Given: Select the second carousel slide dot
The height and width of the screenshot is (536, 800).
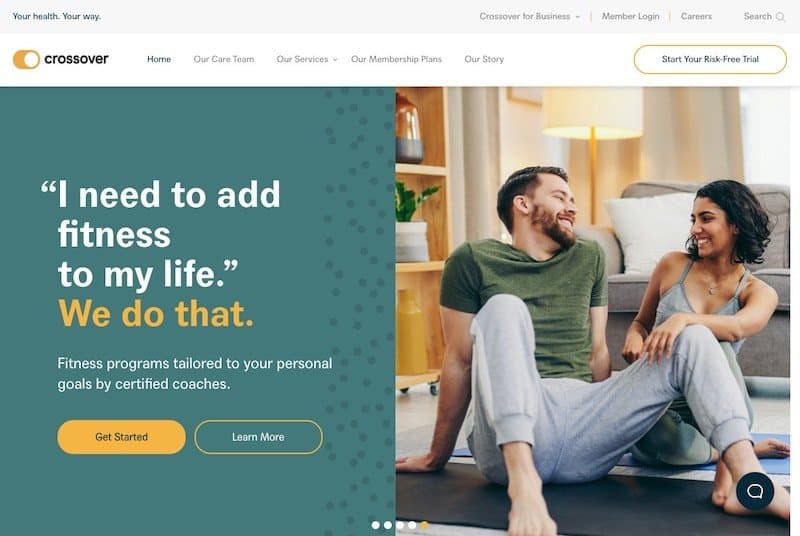Looking at the screenshot, I should point(388,525).
